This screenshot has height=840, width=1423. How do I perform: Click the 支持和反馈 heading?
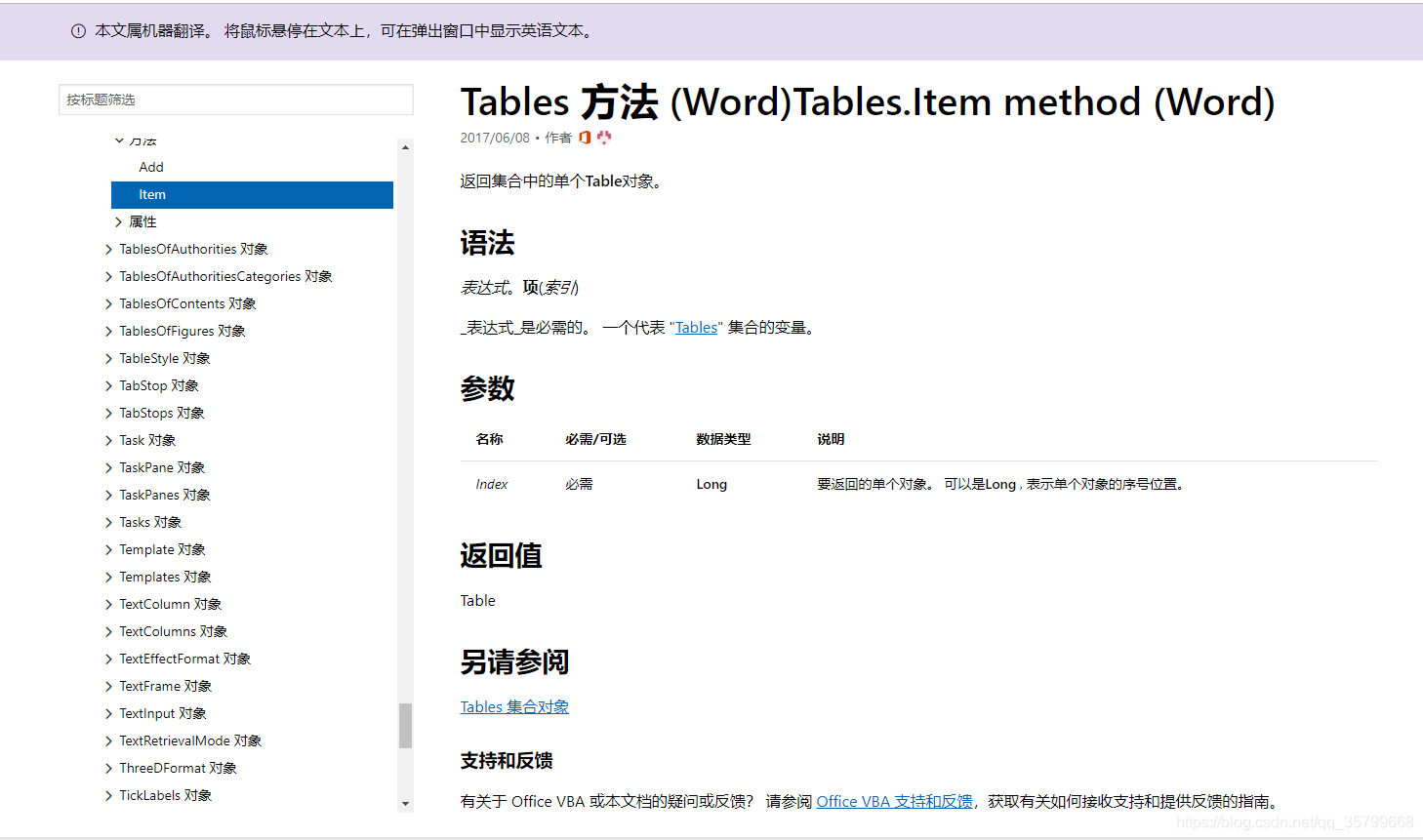507,760
